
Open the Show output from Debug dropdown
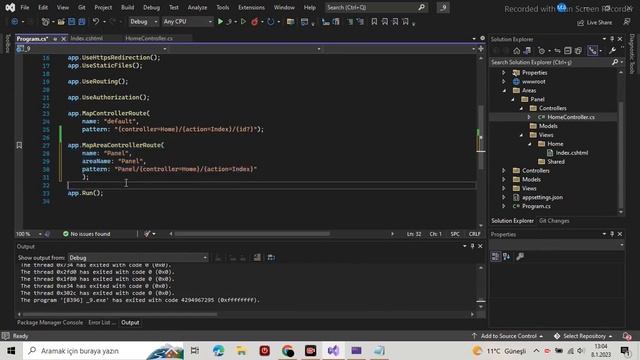(138, 258)
